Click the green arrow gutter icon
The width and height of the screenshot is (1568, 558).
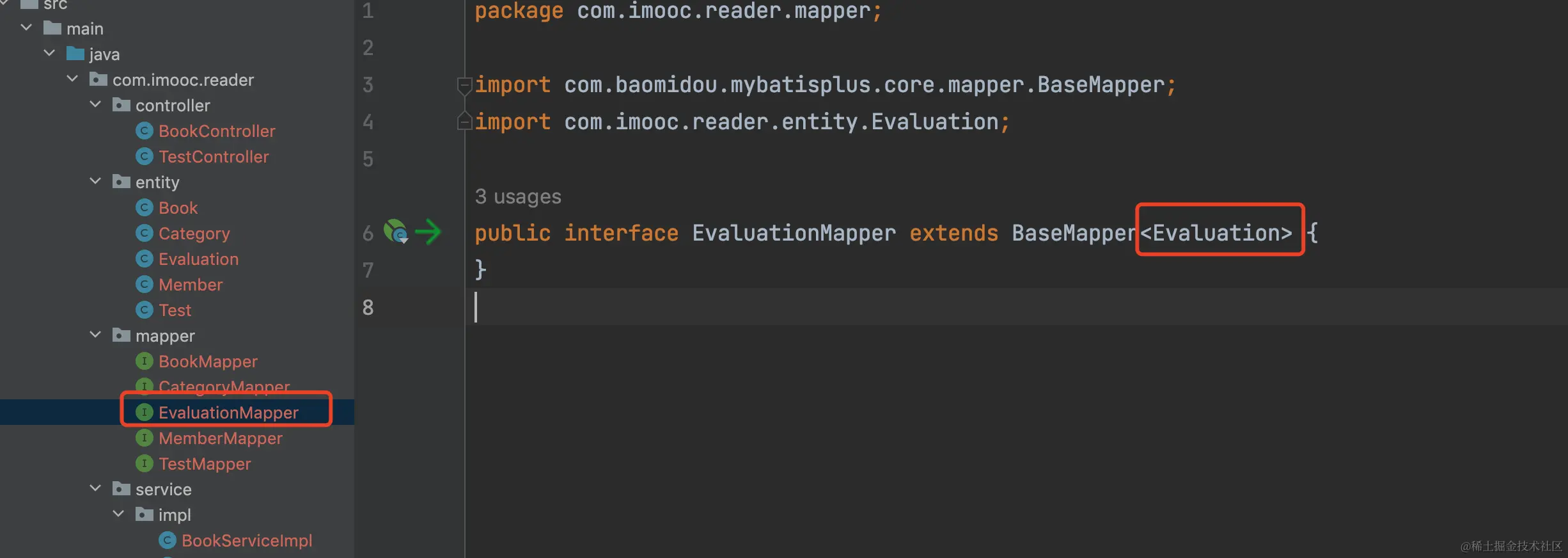click(x=428, y=232)
